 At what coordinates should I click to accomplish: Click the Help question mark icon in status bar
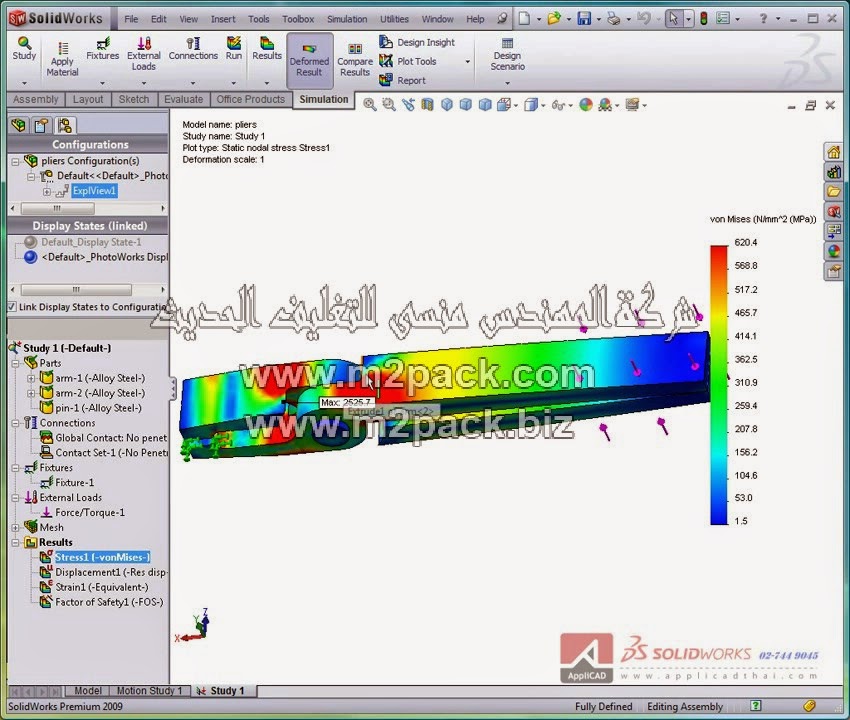756,706
